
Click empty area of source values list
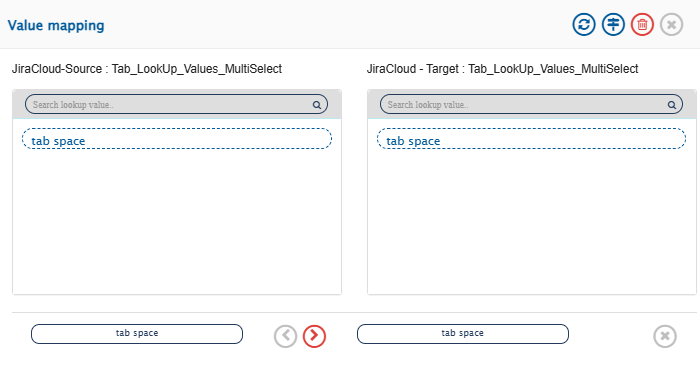[177, 223]
